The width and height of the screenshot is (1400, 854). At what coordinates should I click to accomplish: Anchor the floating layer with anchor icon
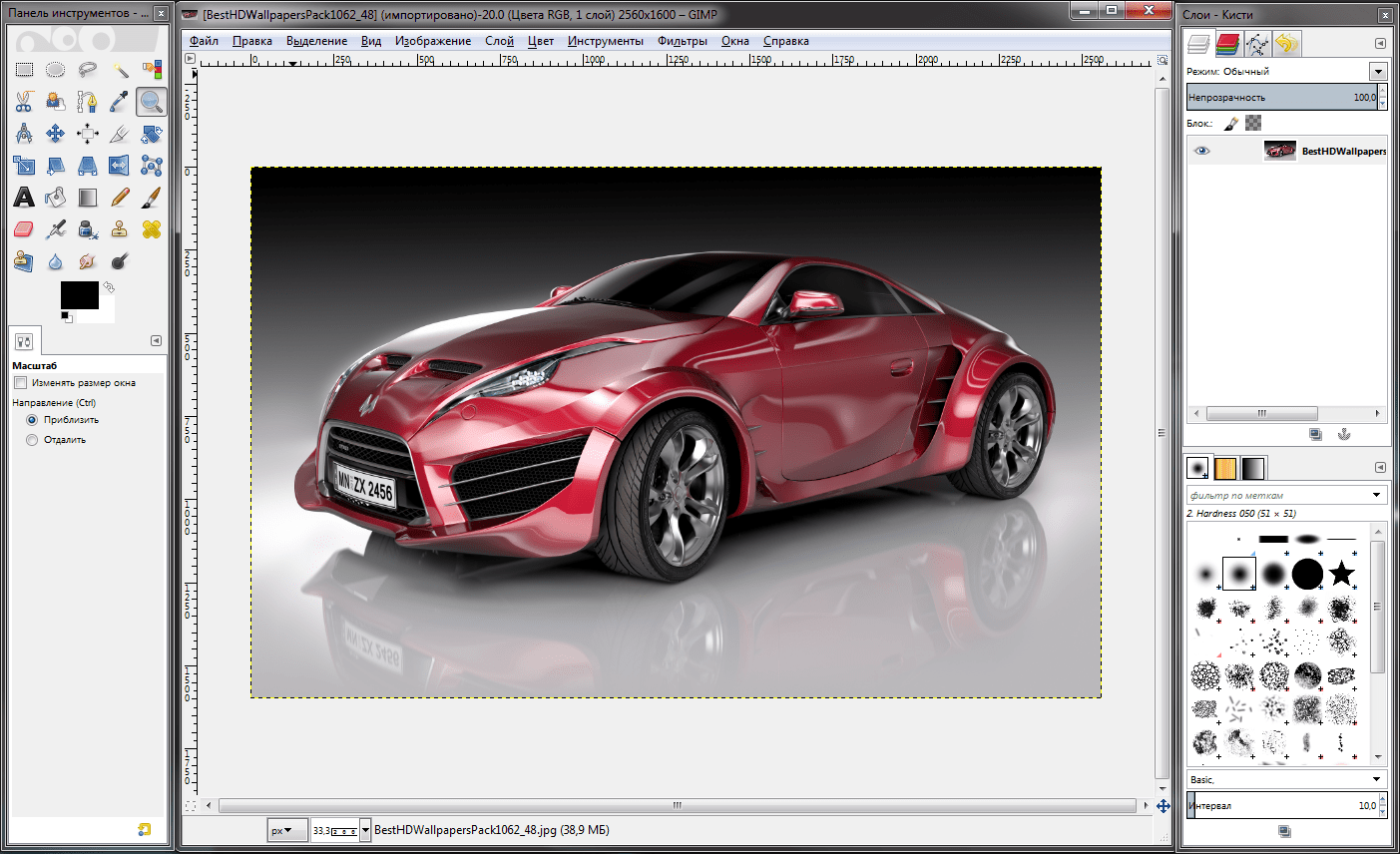(1344, 434)
